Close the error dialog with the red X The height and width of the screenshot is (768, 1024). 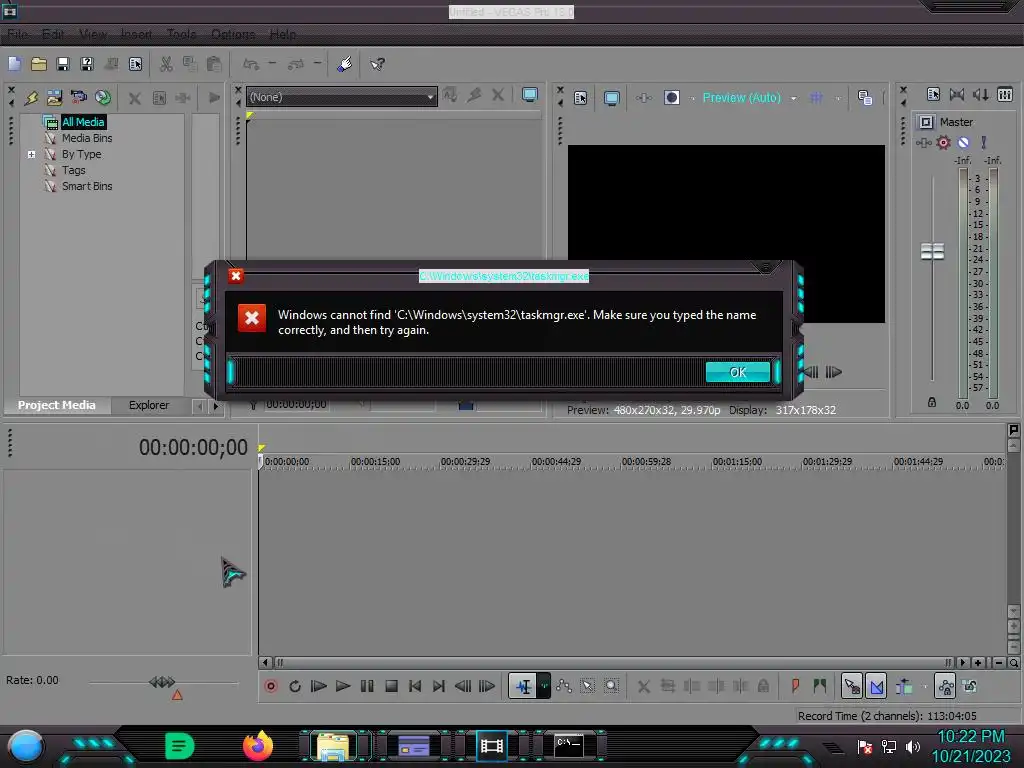tap(236, 276)
